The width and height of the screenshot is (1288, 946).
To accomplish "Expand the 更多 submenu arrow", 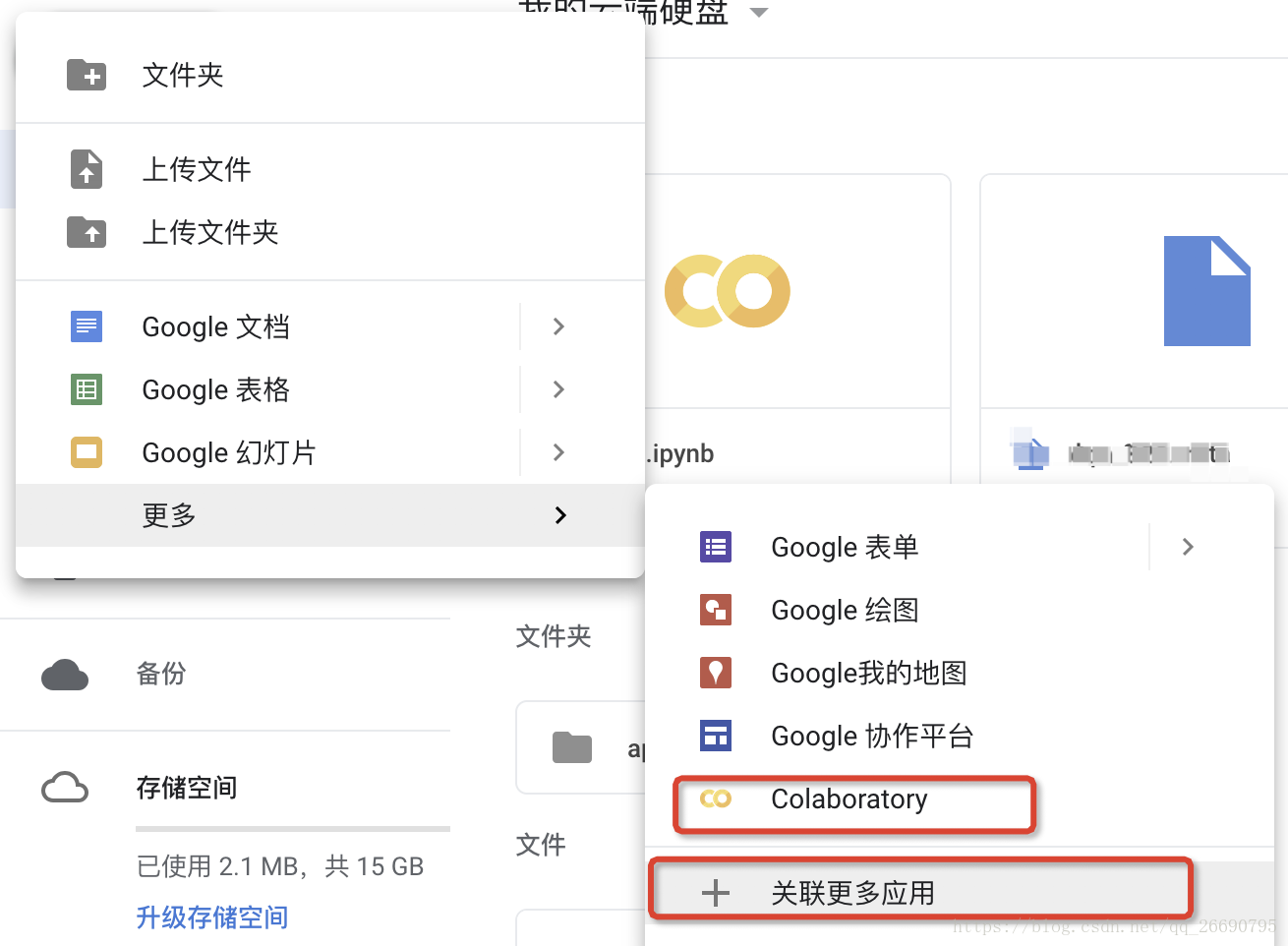I will coord(560,515).
